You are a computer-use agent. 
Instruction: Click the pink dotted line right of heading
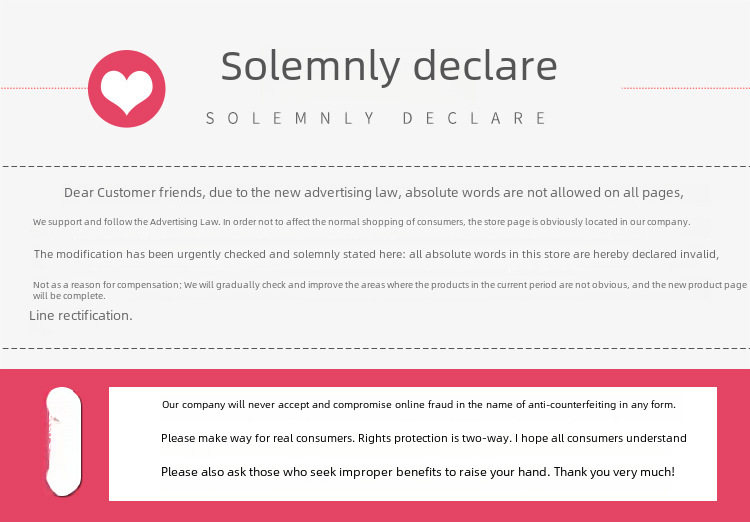click(x=685, y=88)
